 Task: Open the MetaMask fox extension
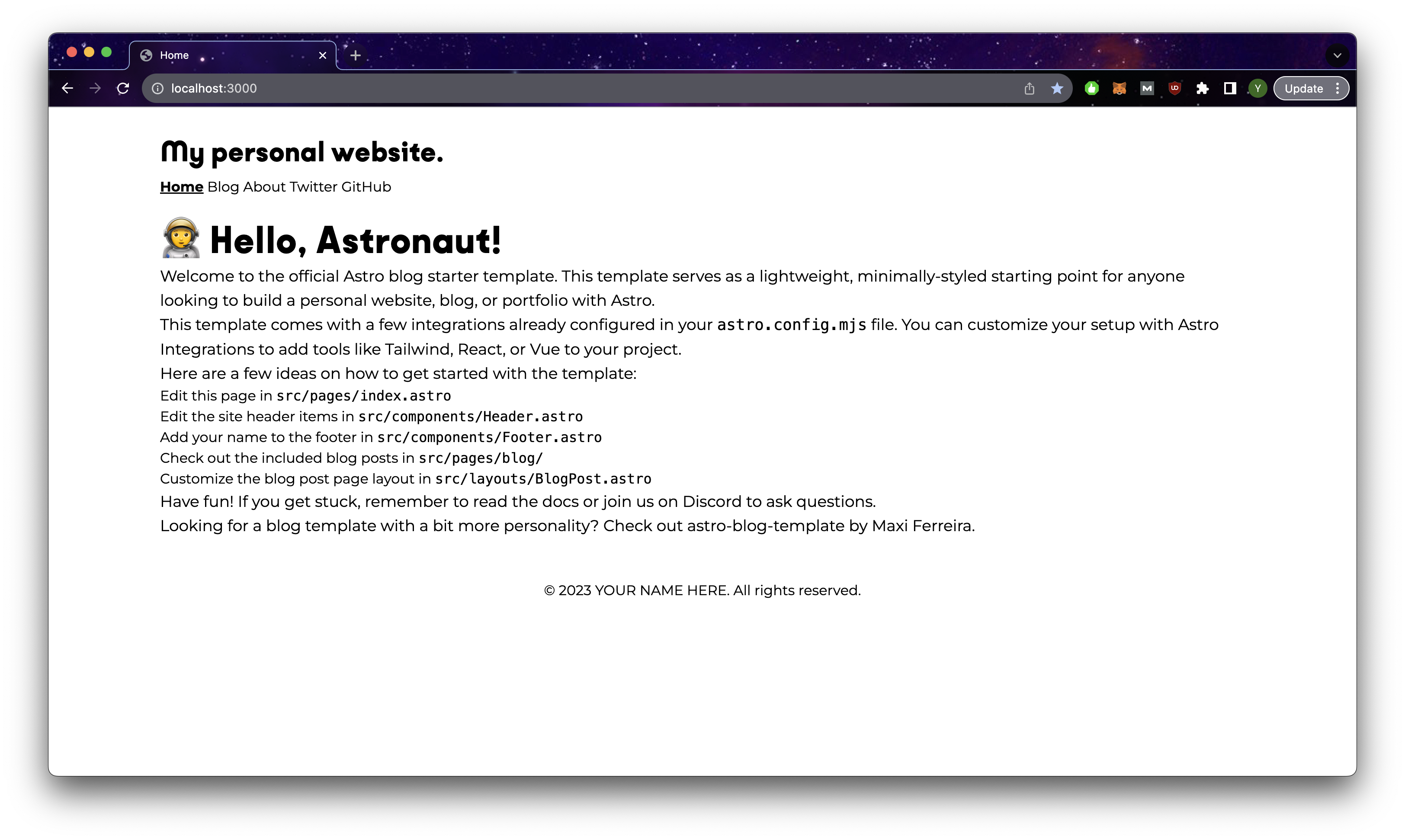click(1119, 88)
